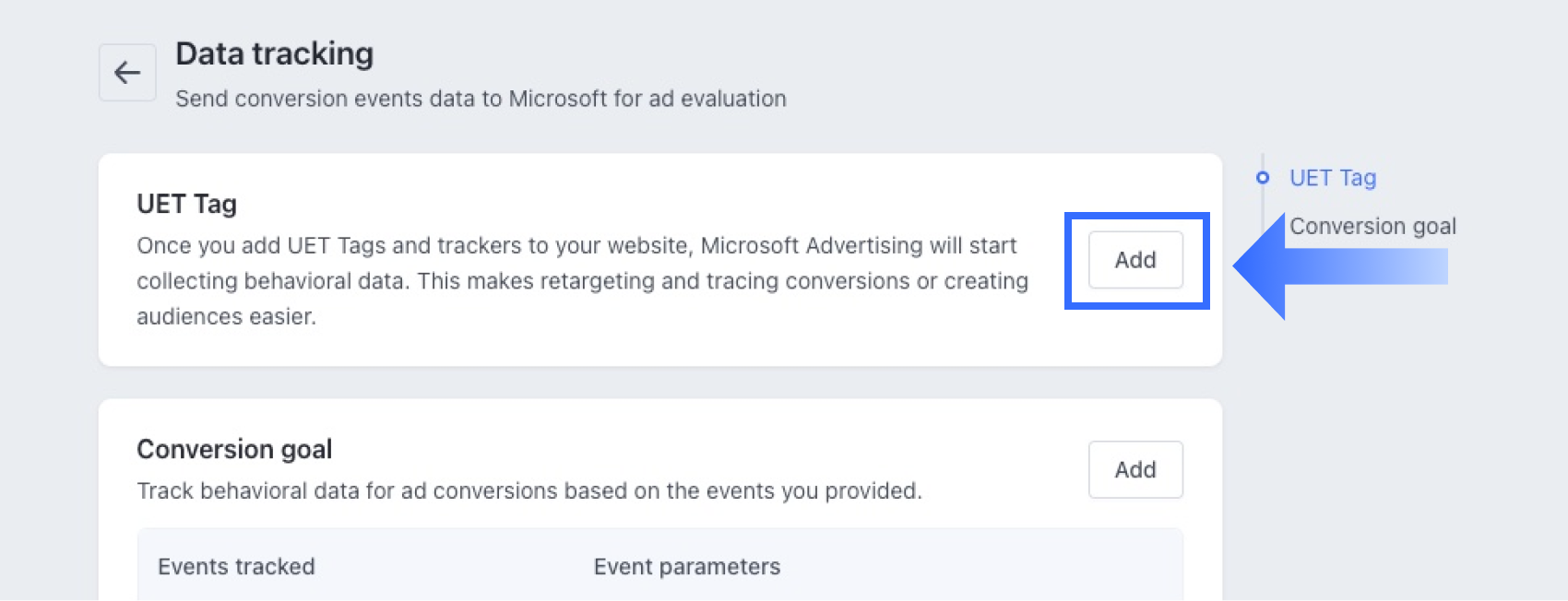Add a UET Tag

tap(1135, 260)
